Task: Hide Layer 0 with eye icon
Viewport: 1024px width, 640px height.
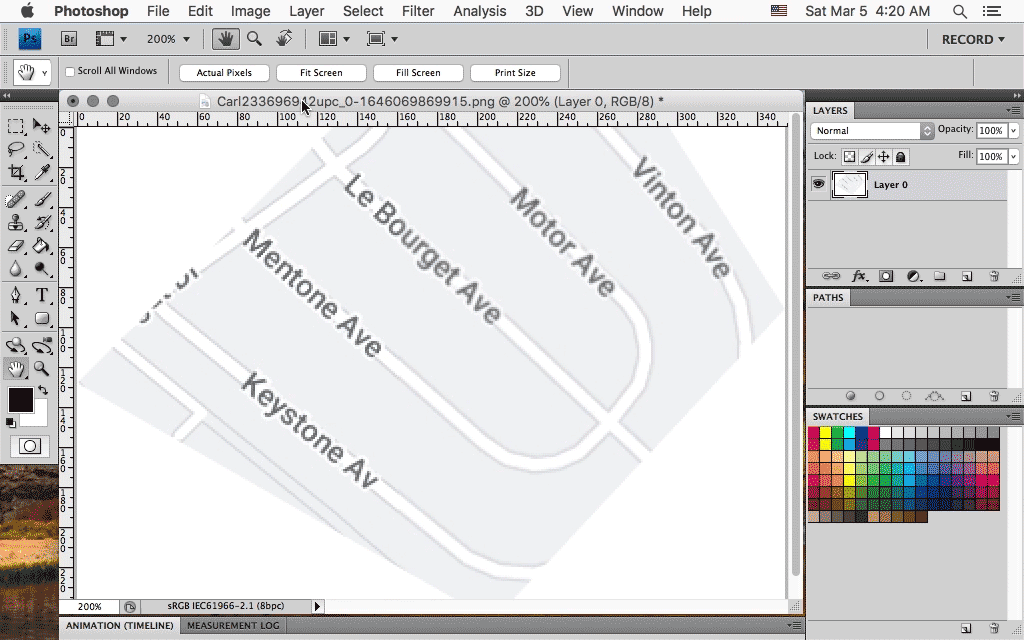Action: point(818,184)
